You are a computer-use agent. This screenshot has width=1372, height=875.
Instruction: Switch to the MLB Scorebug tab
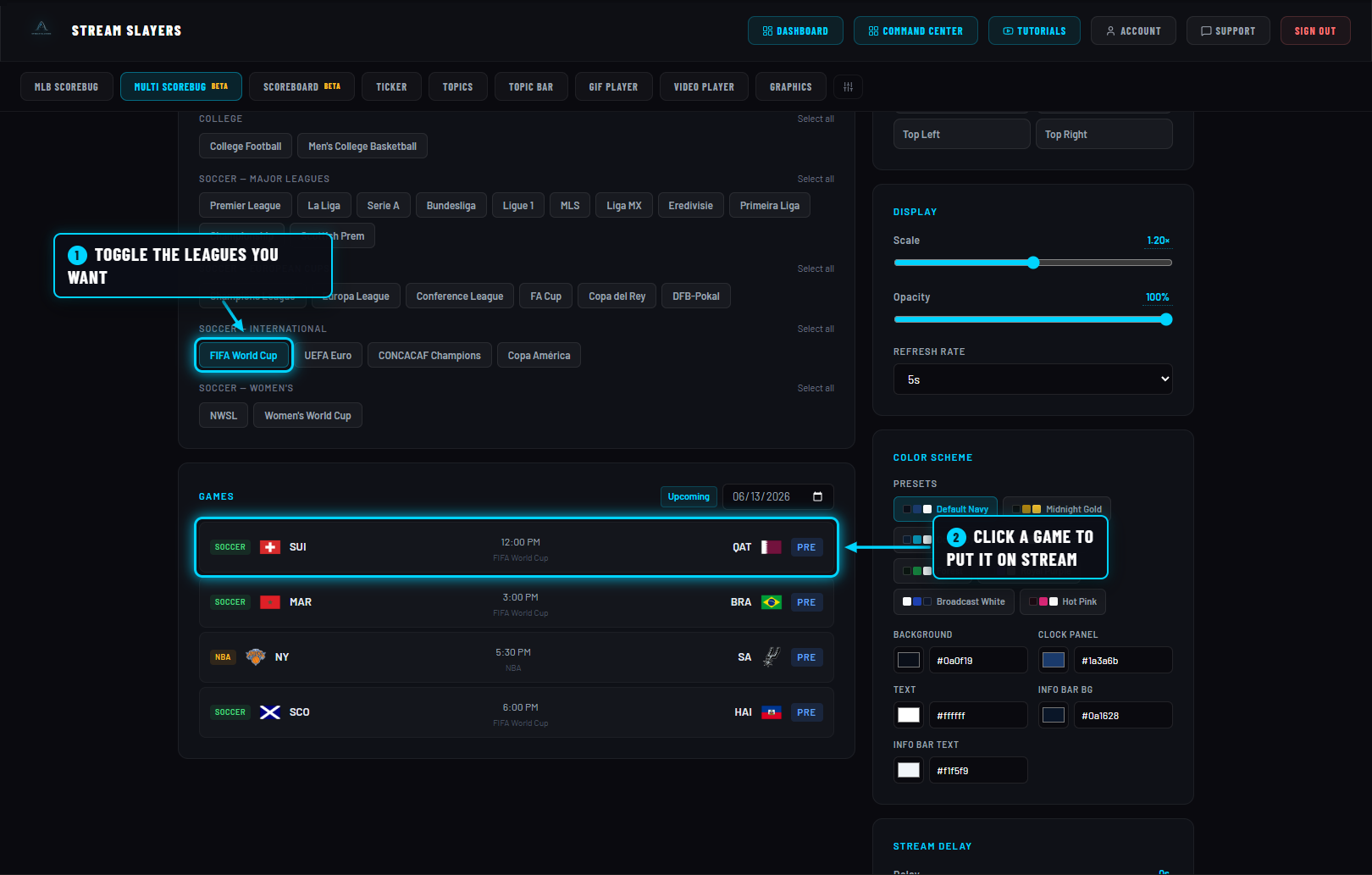coord(67,86)
